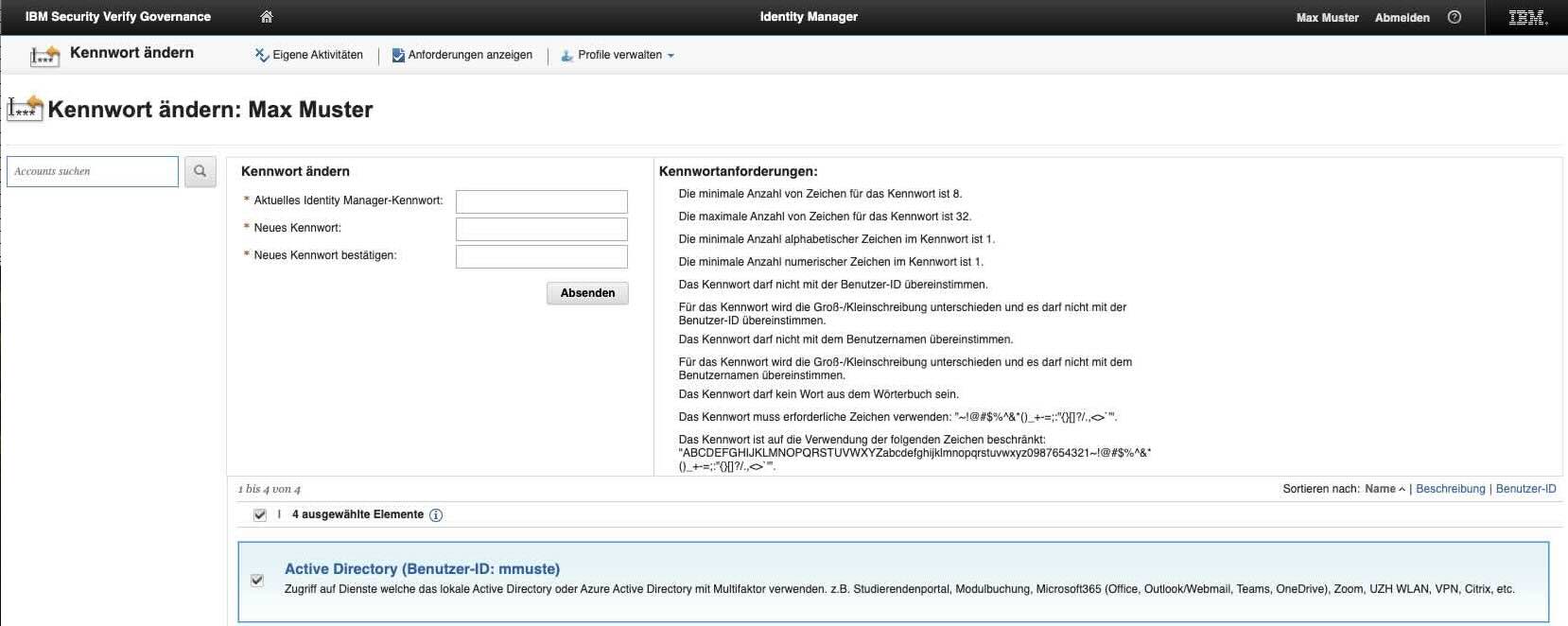Click the Kennwort ändern toolbar icon
This screenshot has height=626, width=1568.
coord(44,55)
